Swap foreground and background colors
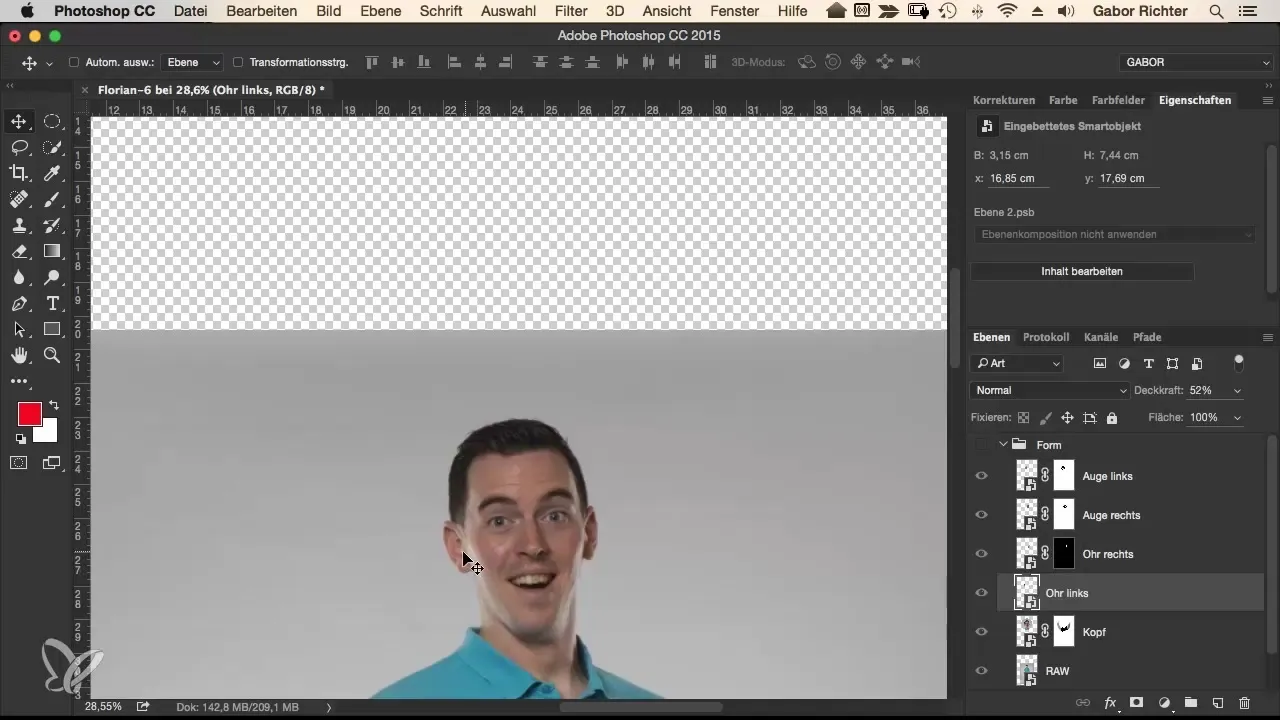The width and height of the screenshot is (1280, 720). click(53, 405)
